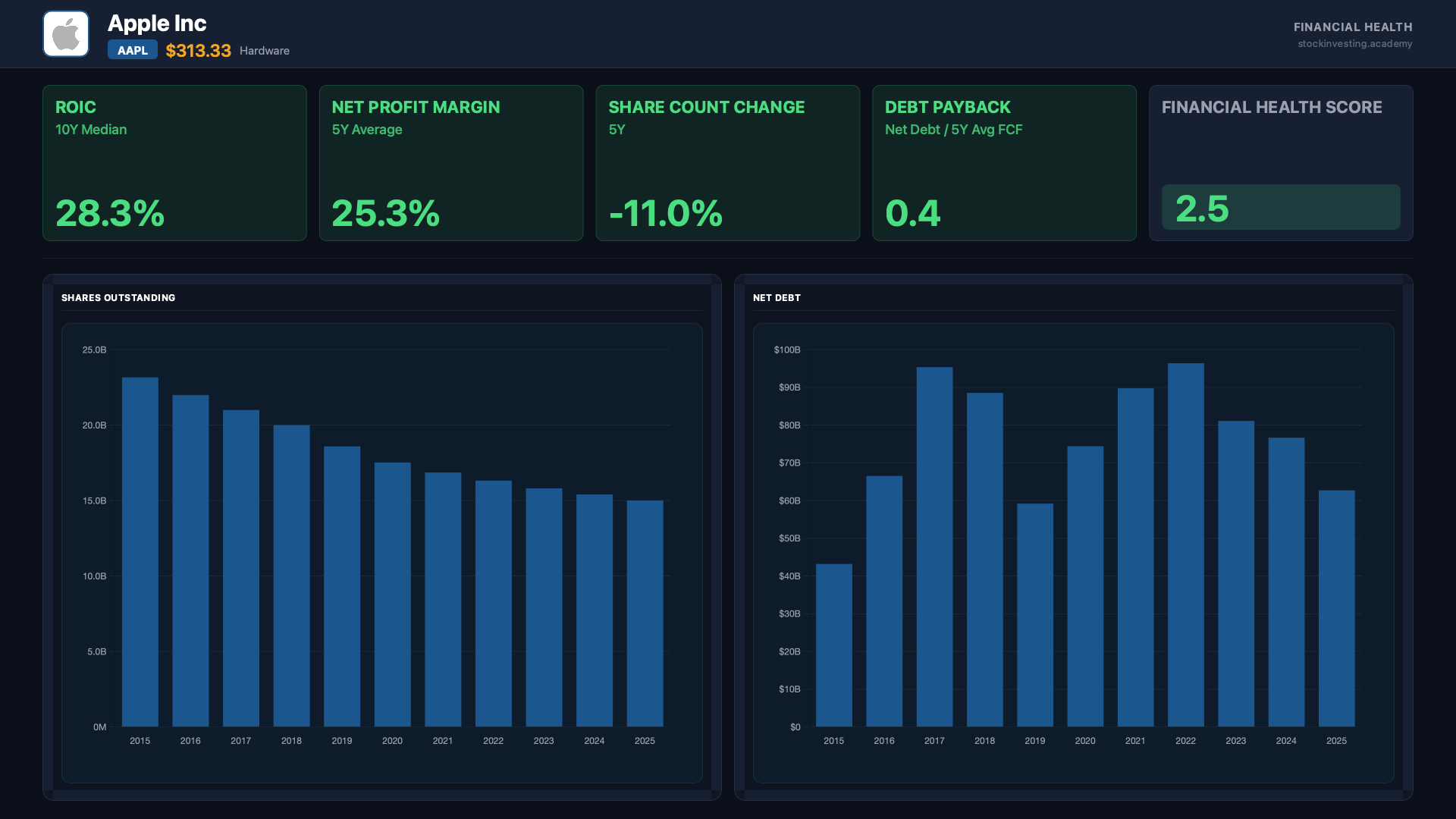The width and height of the screenshot is (1456, 819).
Task: Select the Debt Payback 0.4 value
Action: click(913, 213)
